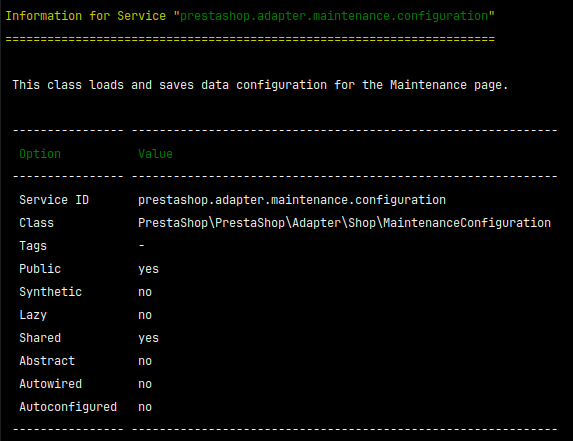The image size is (573, 441).
Task: Click the 'Synthetic' option label
Action: [50, 292]
